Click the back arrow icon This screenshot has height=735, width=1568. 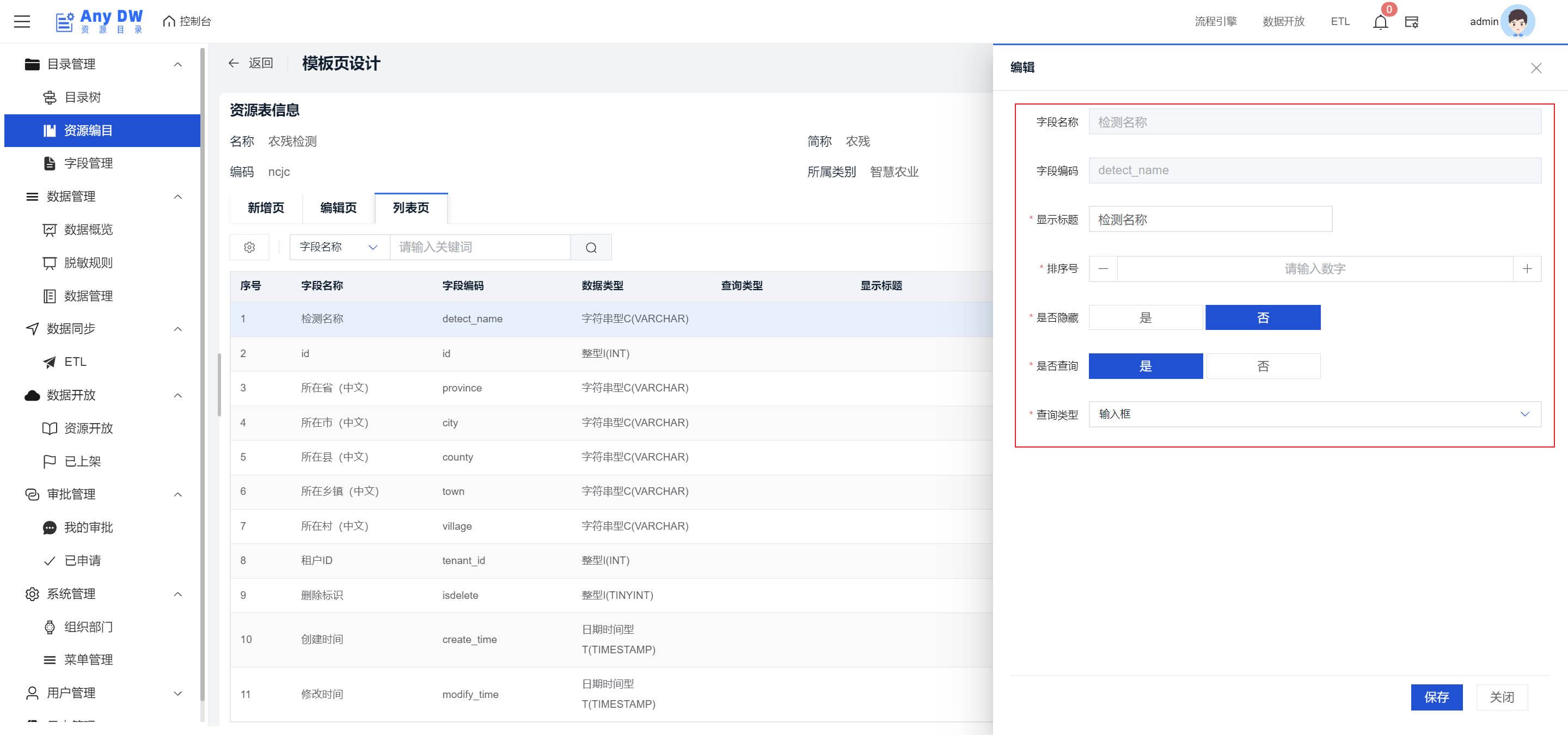[234, 63]
